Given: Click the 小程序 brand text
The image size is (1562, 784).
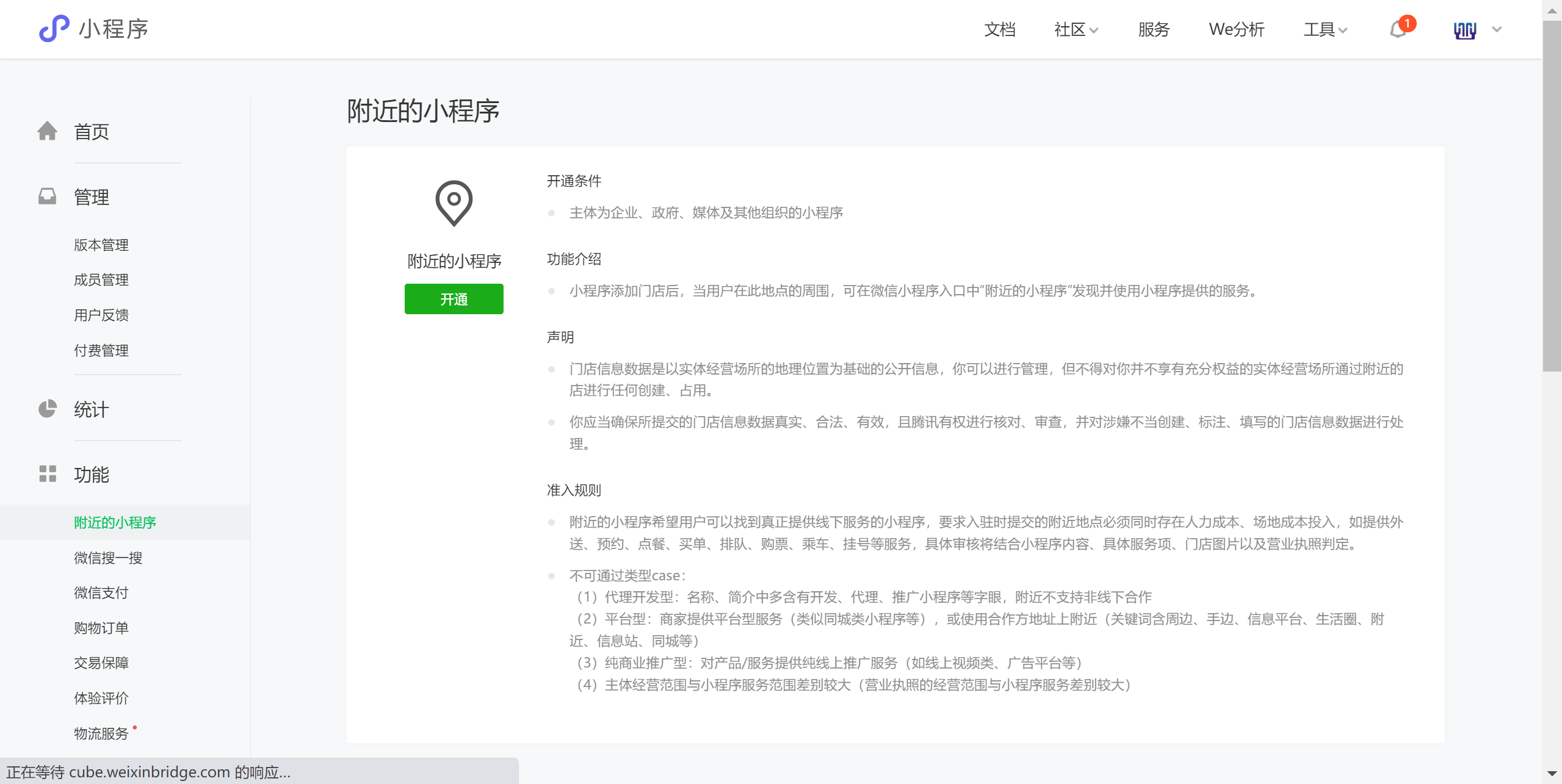Looking at the screenshot, I should point(114,29).
